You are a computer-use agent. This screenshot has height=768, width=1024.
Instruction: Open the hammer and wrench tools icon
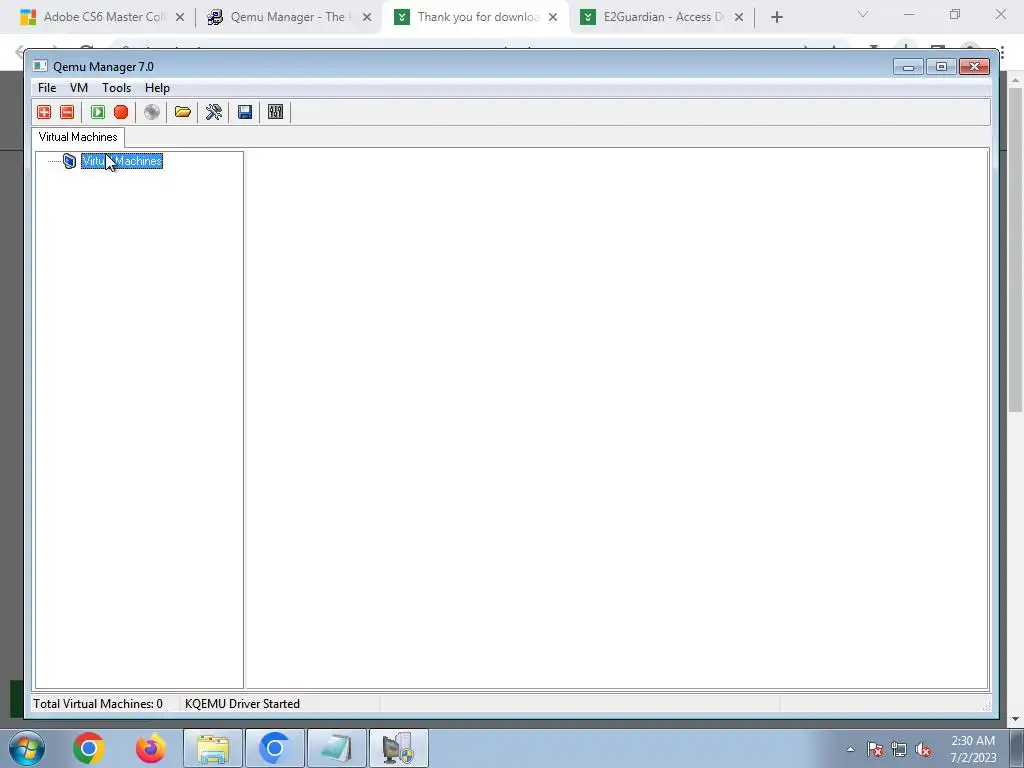pyautogui.click(x=214, y=112)
